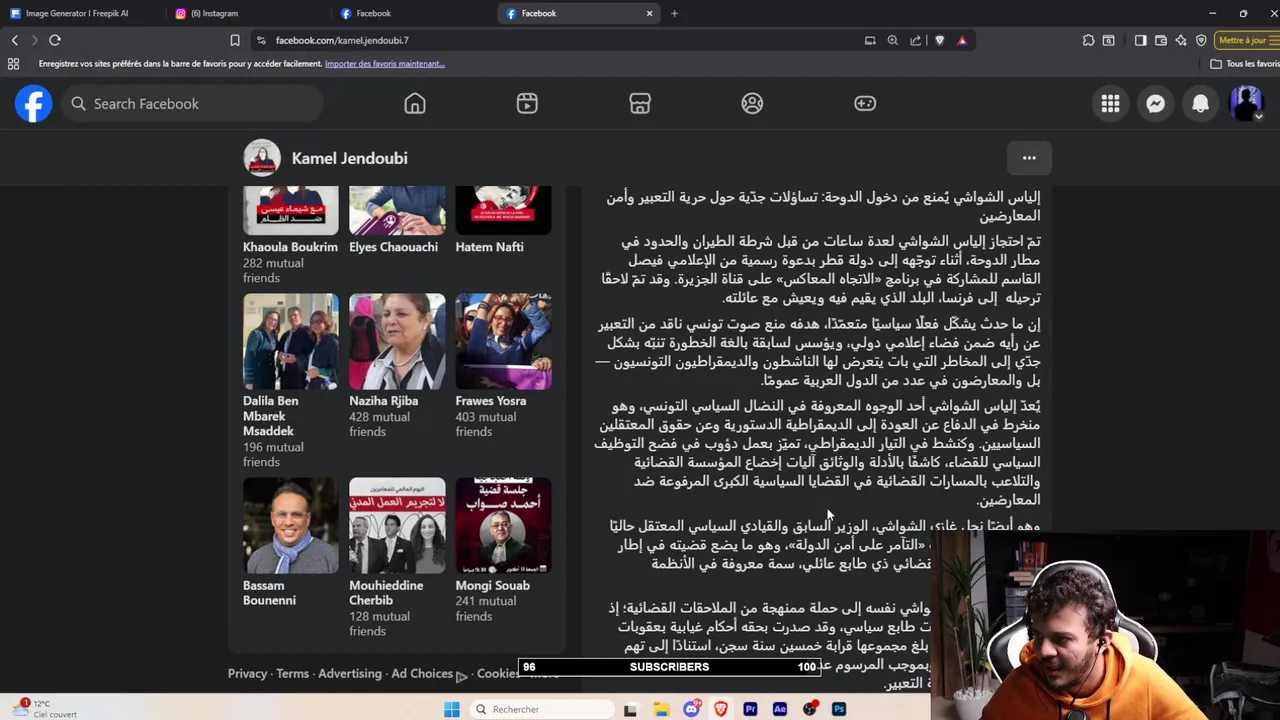Click the Naziha Rjiba name link
This screenshot has height=720, width=1280.
click(x=383, y=401)
